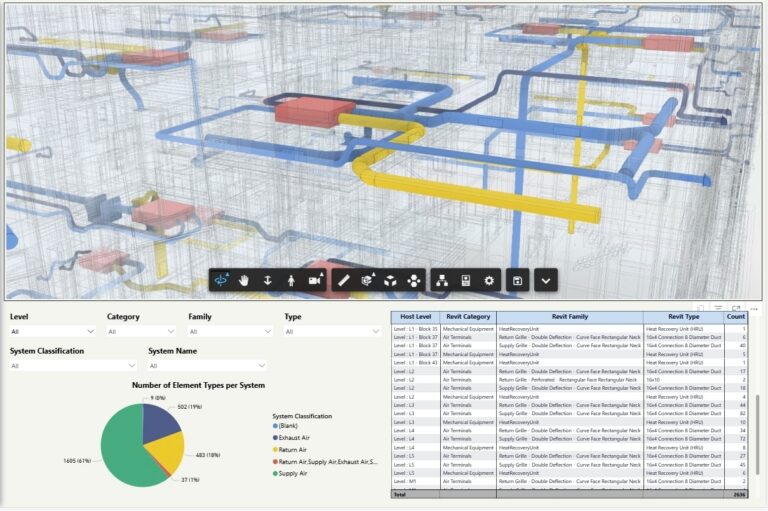This screenshot has height=511, width=768.
Task: Activate the Pan hand tool
Action: [243, 280]
